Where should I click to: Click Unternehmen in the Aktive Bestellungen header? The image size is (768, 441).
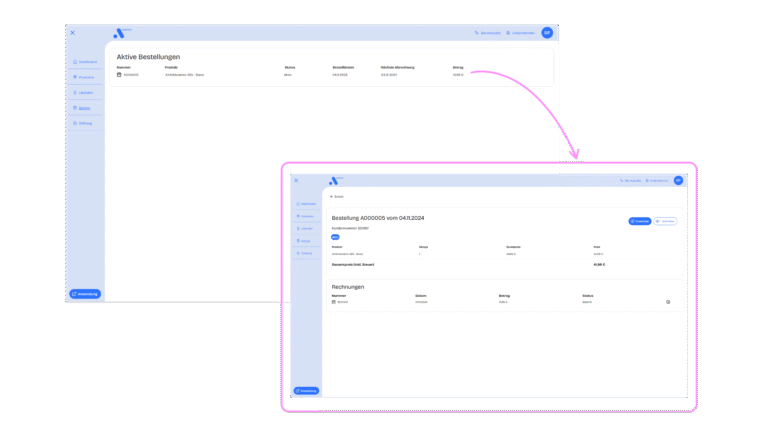point(521,33)
